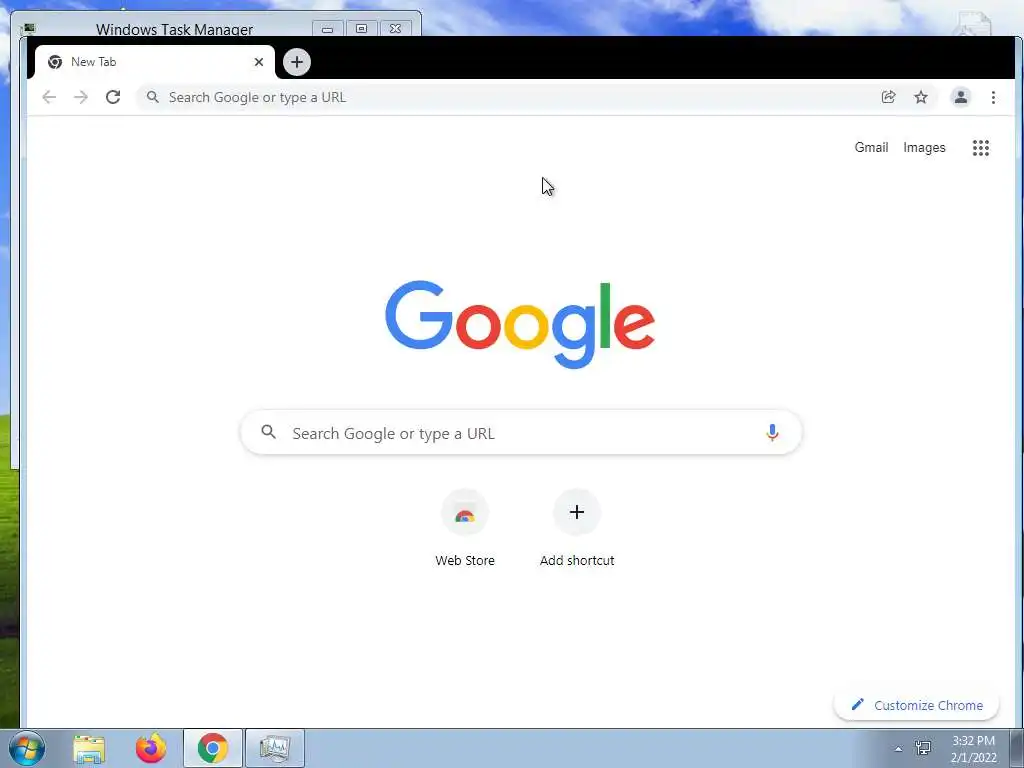1024x768 pixels.
Task: Open a new tab with the plus button
Action: (x=297, y=62)
